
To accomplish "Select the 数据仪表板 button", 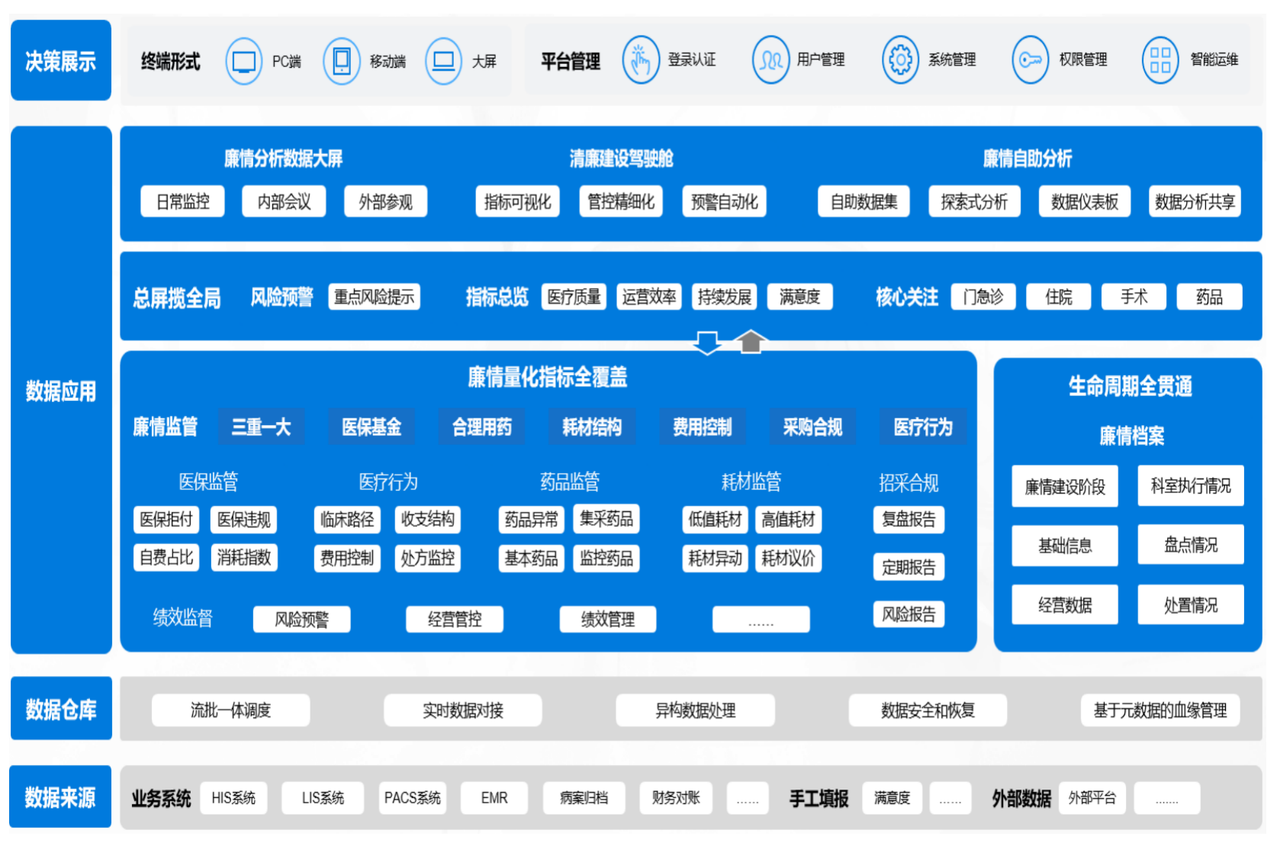I will pyautogui.click(x=1084, y=202).
